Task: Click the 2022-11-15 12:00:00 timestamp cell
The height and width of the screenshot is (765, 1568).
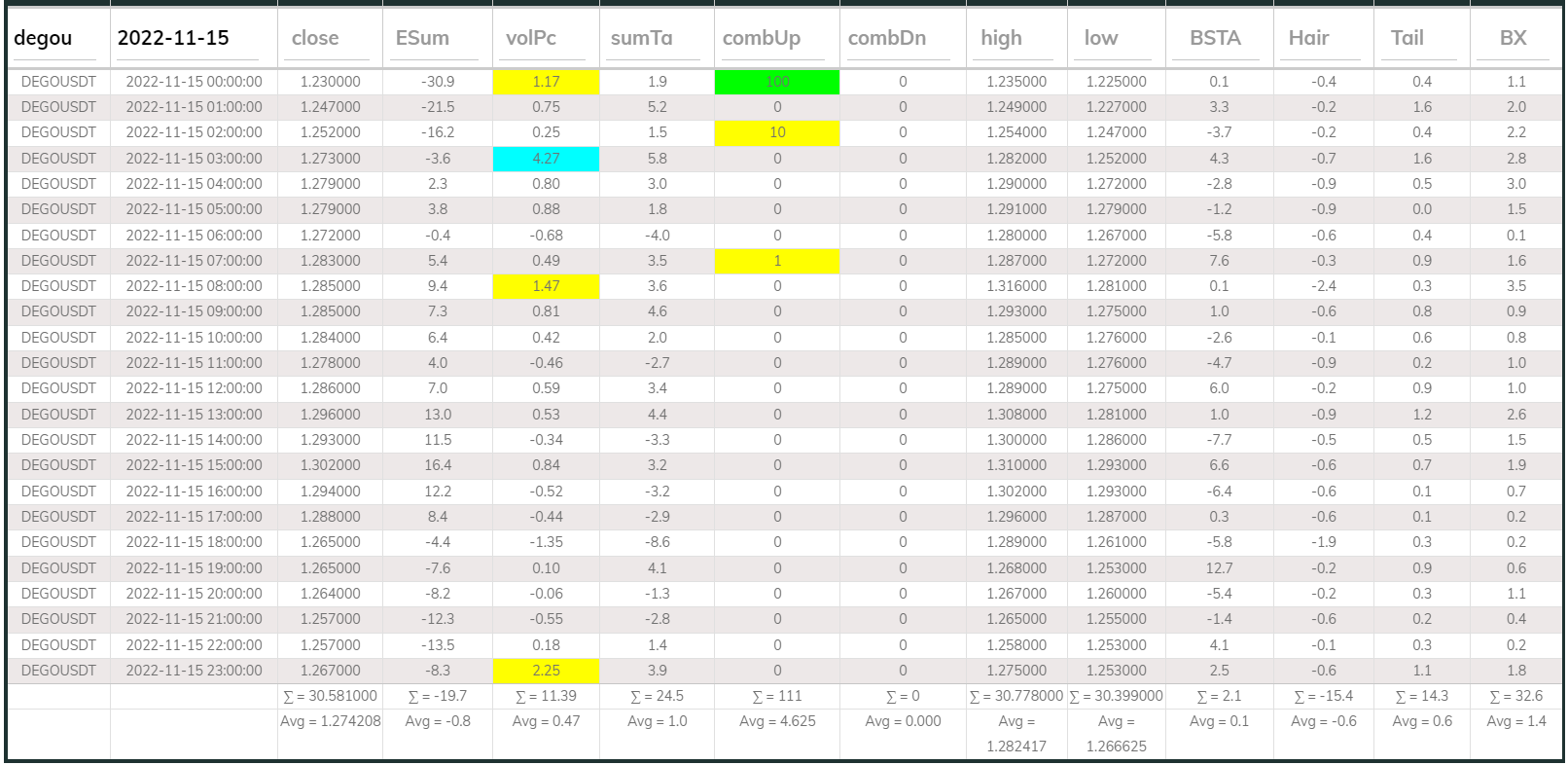Action: (x=194, y=388)
